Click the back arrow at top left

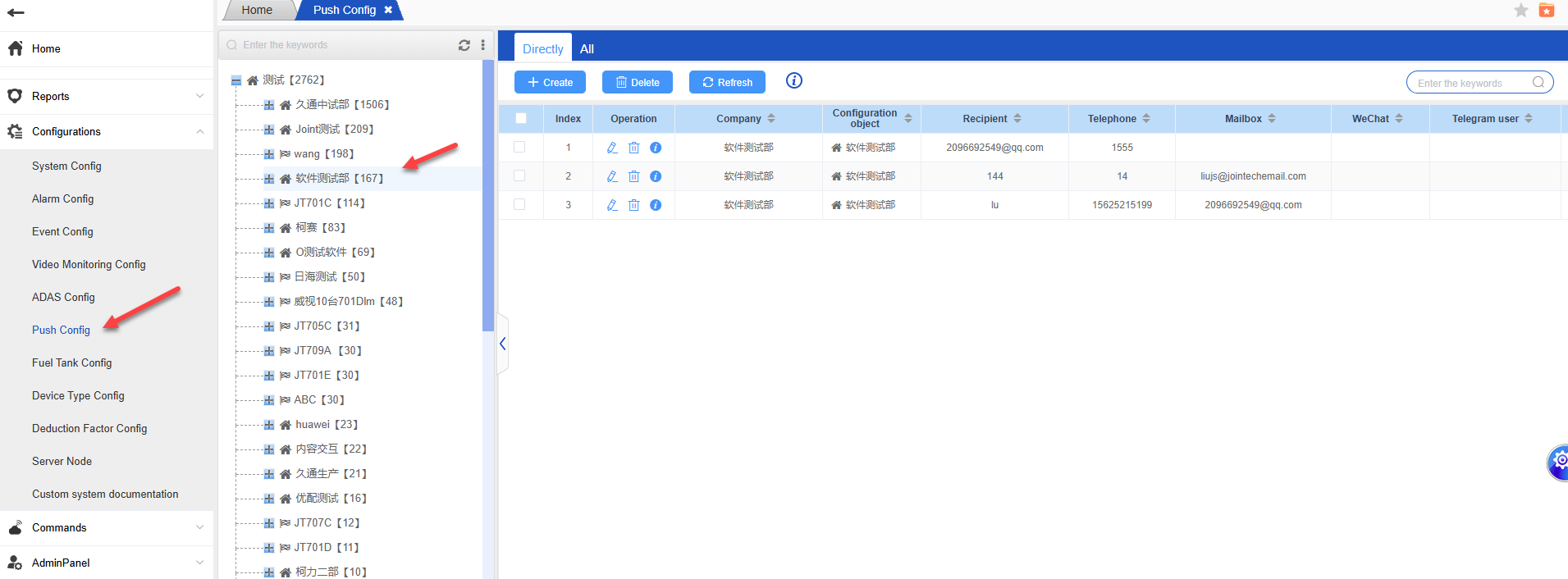[x=16, y=12]
